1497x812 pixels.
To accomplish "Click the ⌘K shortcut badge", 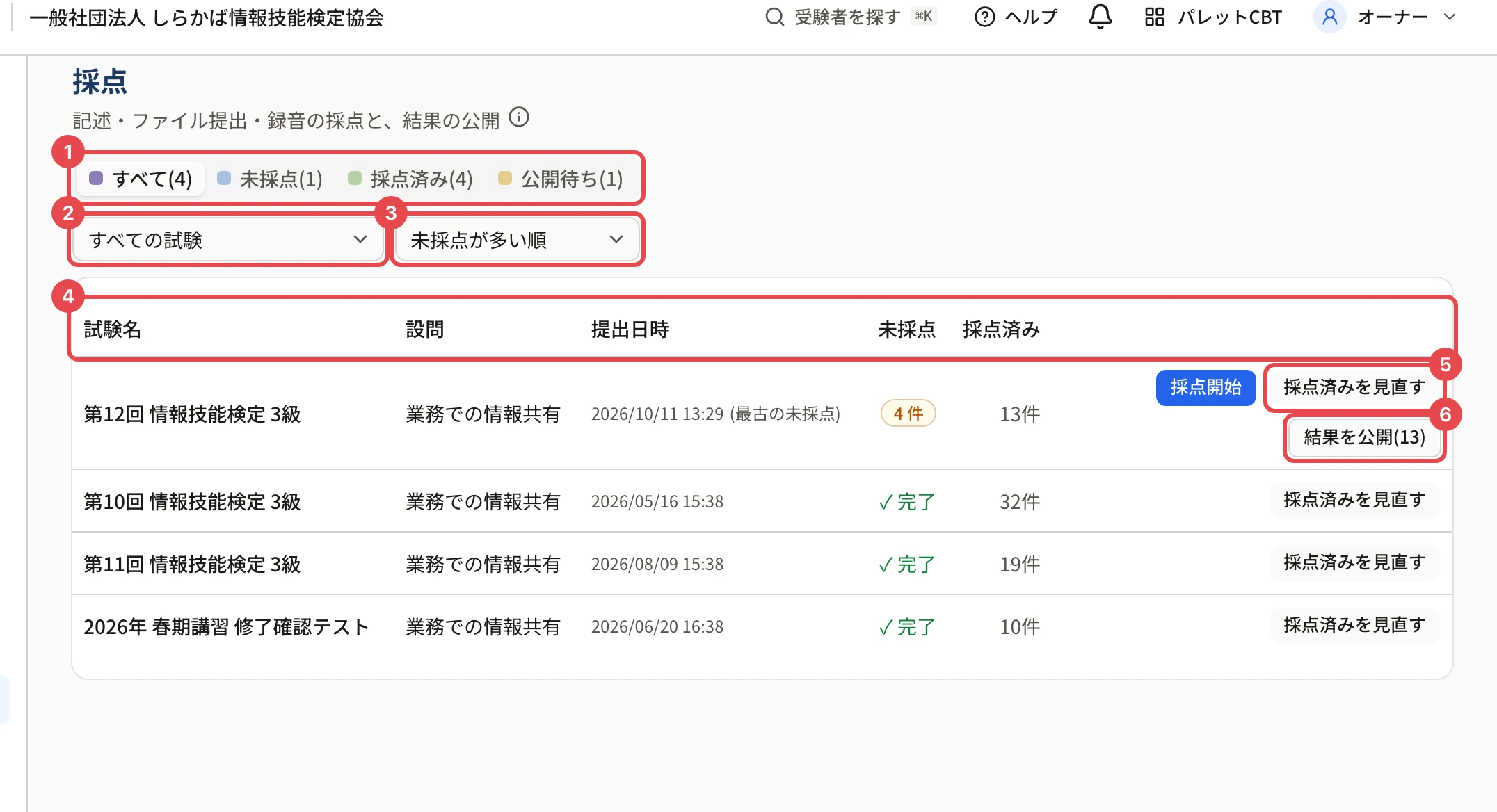I will [x=924, y=16].
